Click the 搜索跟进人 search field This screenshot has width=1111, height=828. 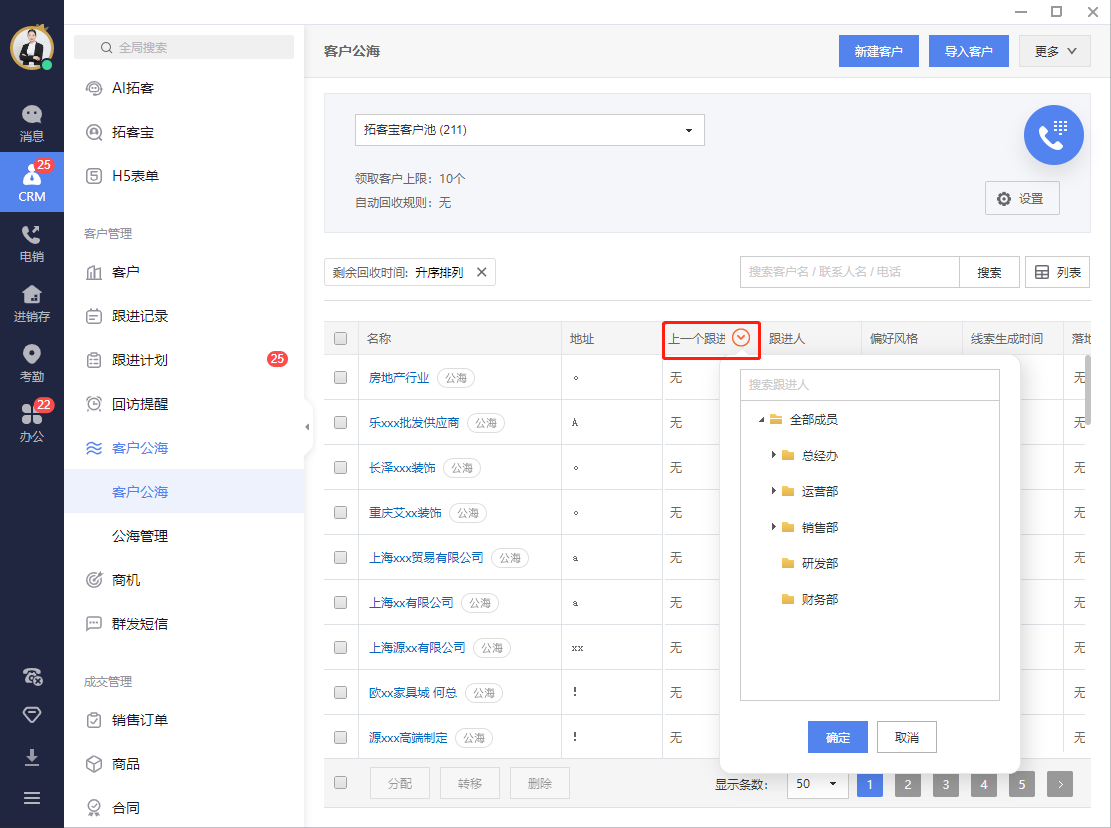(x=869, y=385)
